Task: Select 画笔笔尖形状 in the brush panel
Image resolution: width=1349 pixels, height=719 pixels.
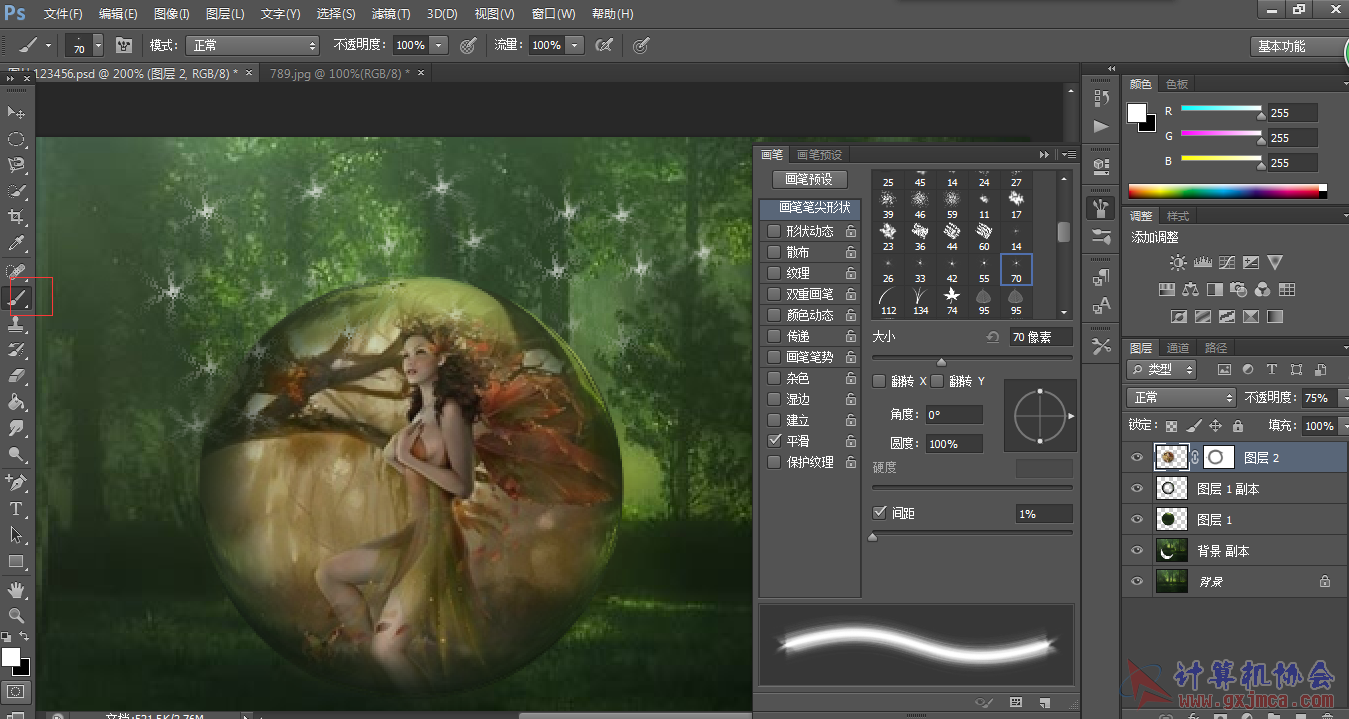Action: [809, 208]
